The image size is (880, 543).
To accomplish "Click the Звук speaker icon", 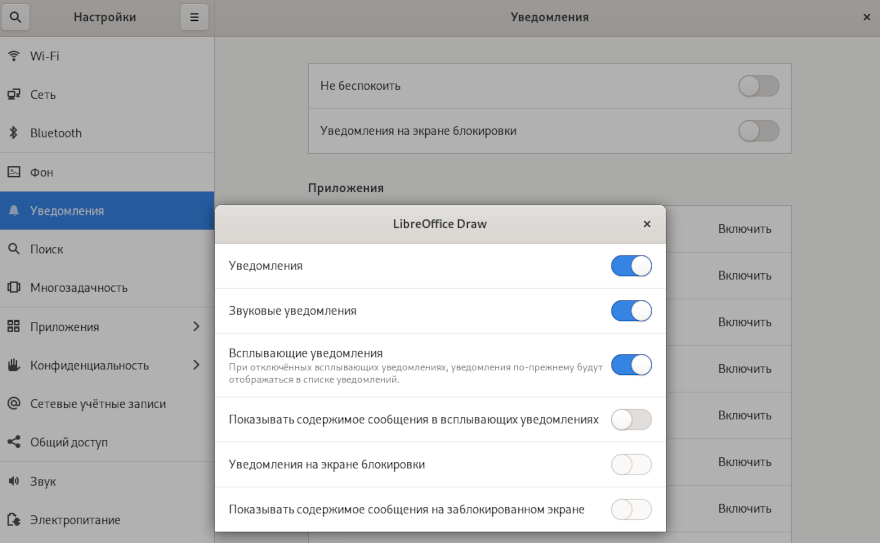I will (x=14, y=481).
